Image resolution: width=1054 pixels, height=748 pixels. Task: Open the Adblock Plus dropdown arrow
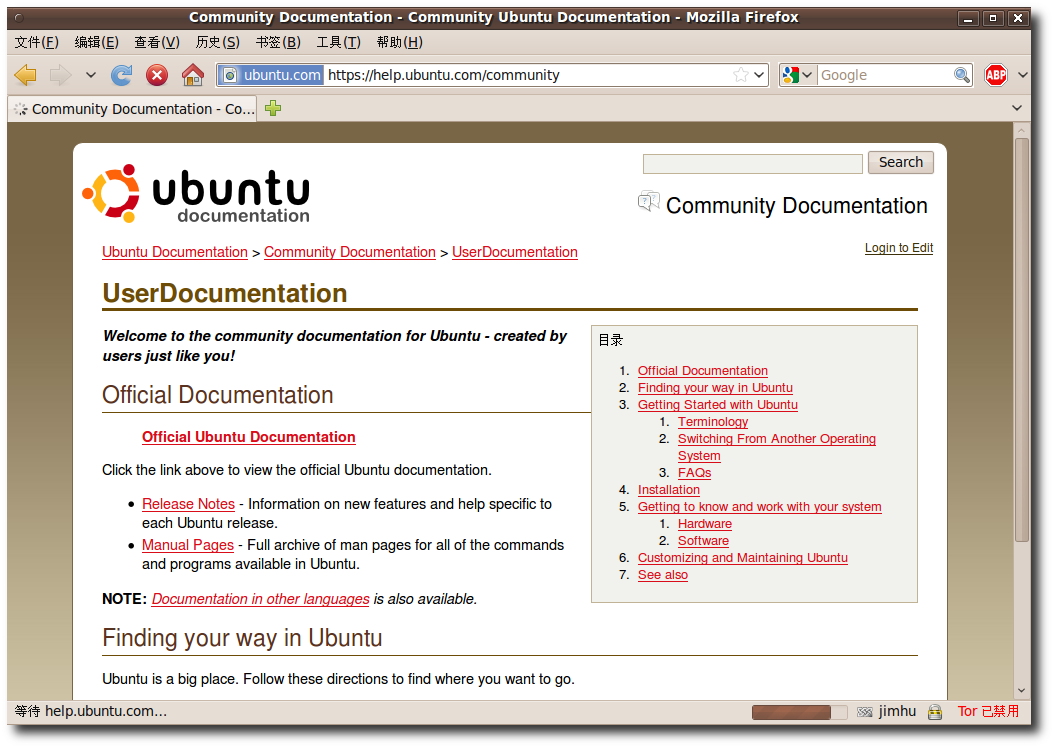click(x=1022, y=75)
